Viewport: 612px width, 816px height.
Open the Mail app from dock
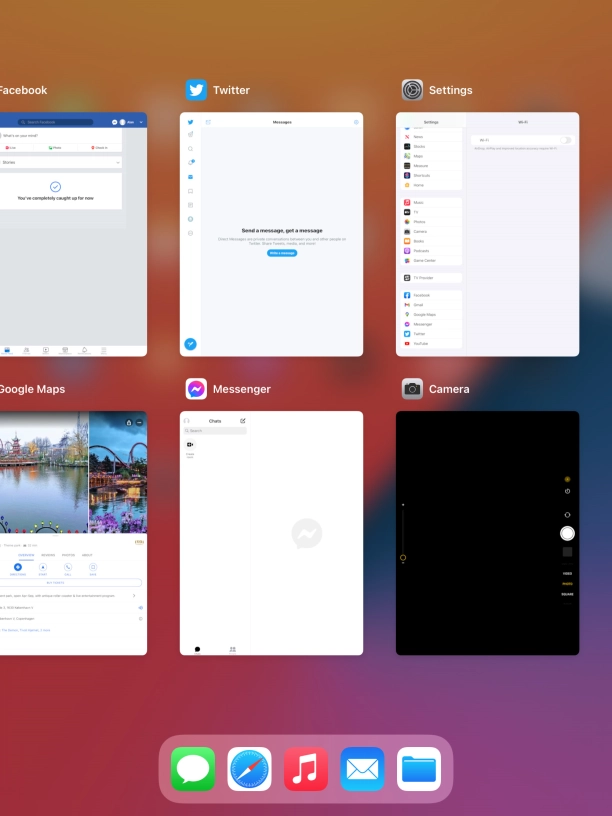tap(362, 769)
